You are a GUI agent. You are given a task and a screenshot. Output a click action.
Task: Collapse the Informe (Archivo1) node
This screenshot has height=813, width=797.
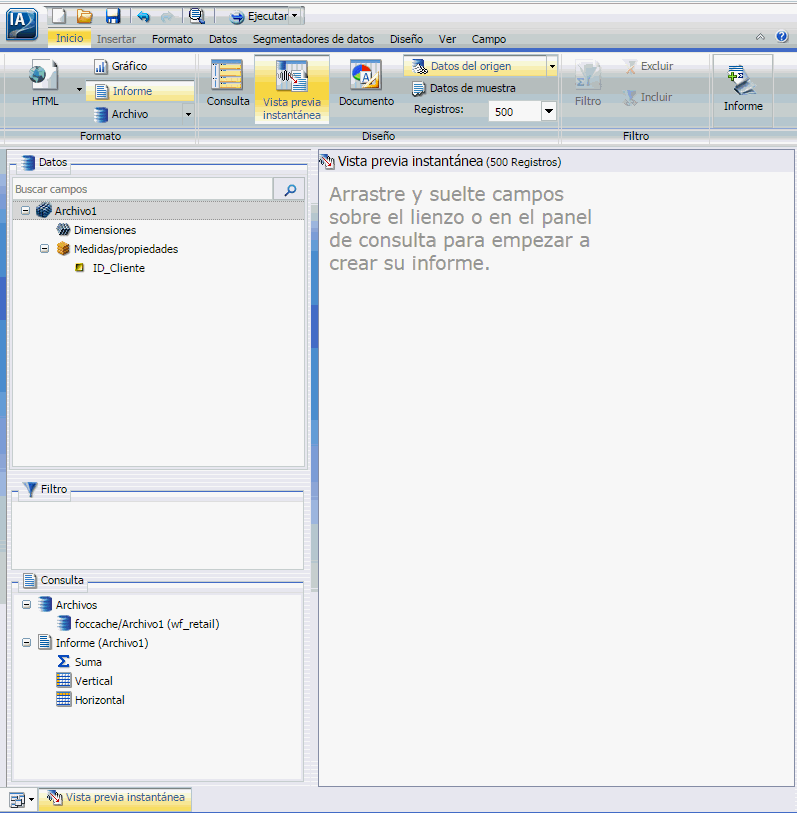tap(26, 643)
